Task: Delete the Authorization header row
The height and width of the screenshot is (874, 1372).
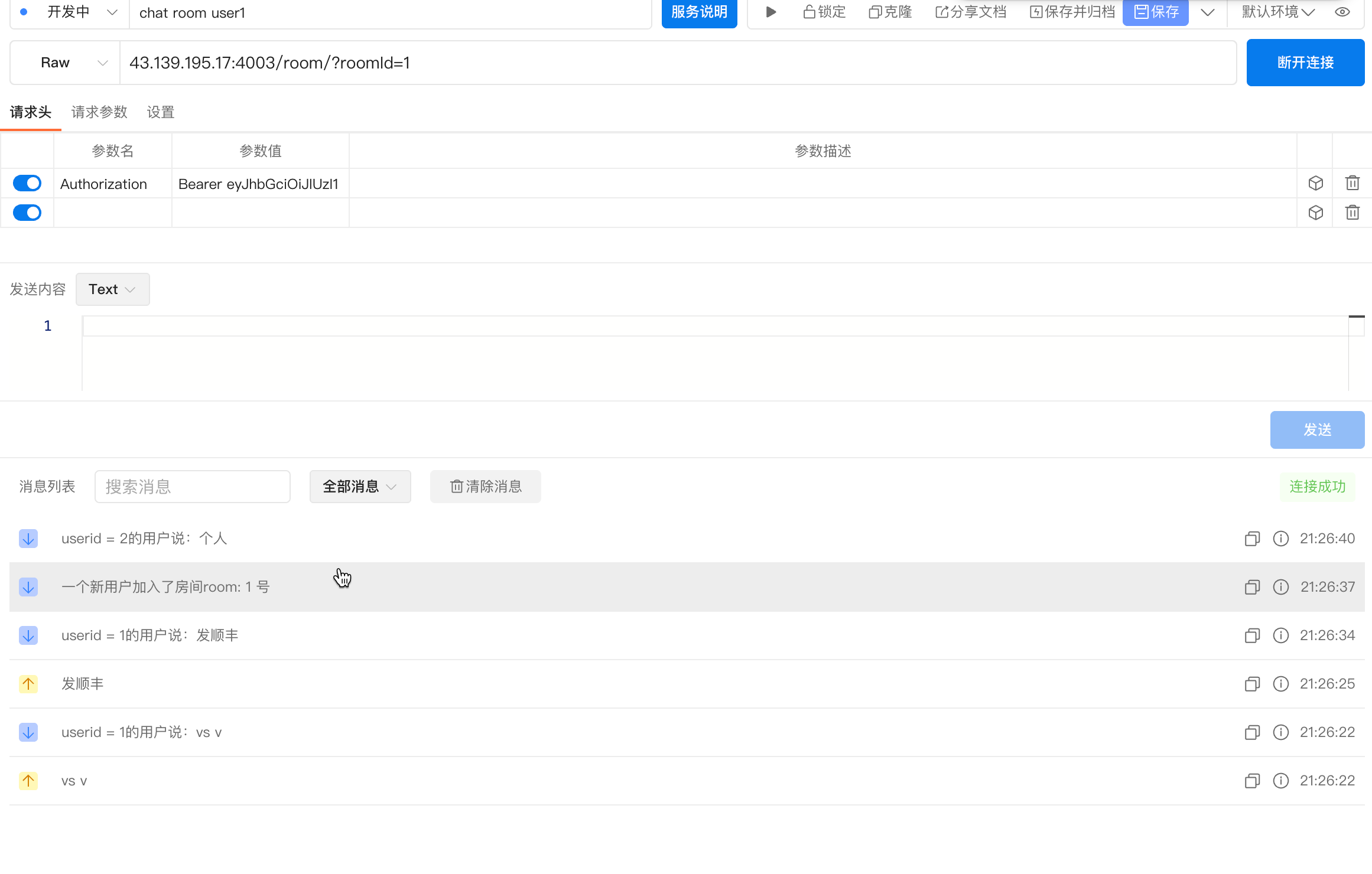Action: tap(1352, 183)
